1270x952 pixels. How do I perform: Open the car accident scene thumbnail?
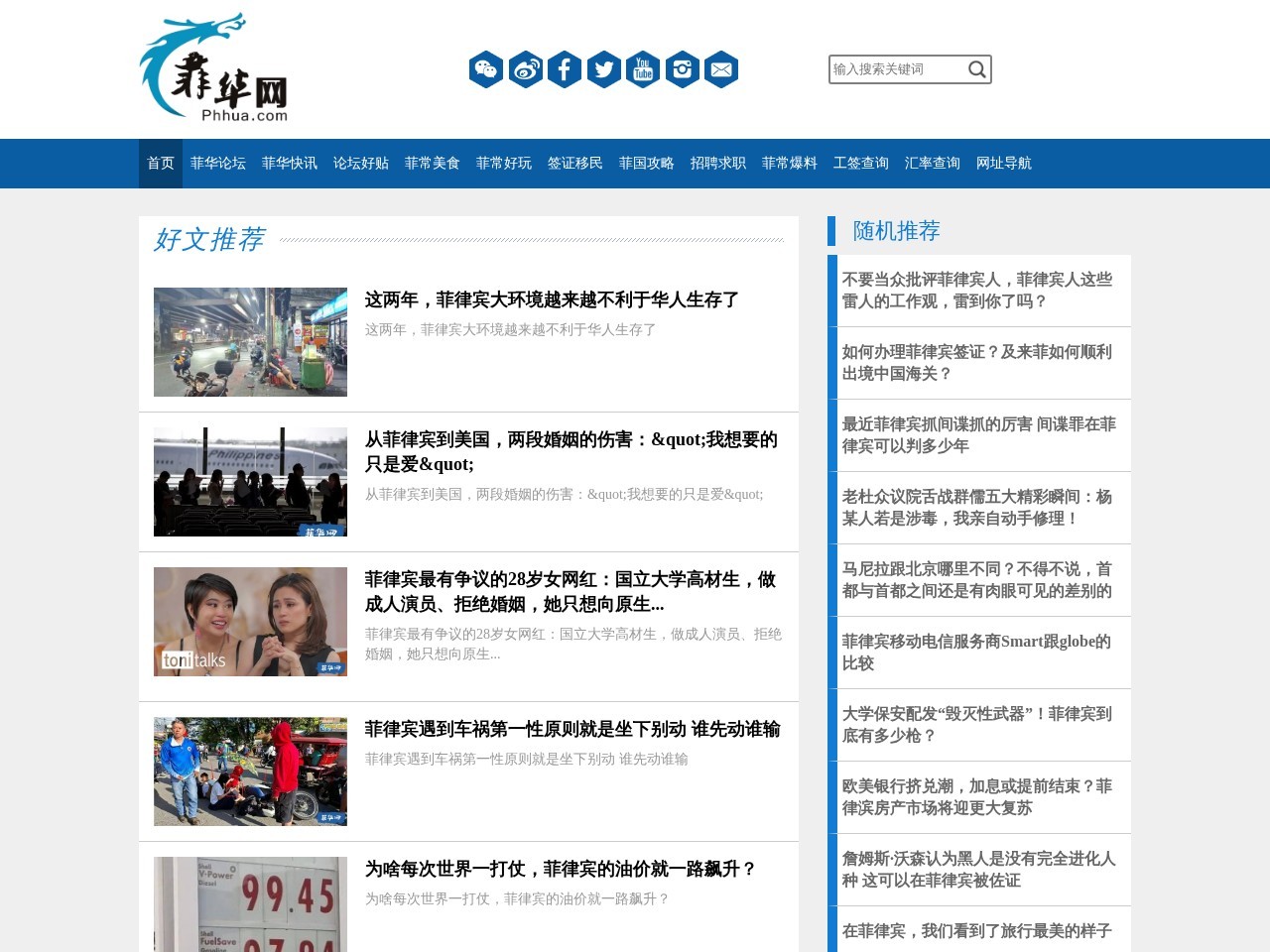pyautogui.click(x=250, y=772)
